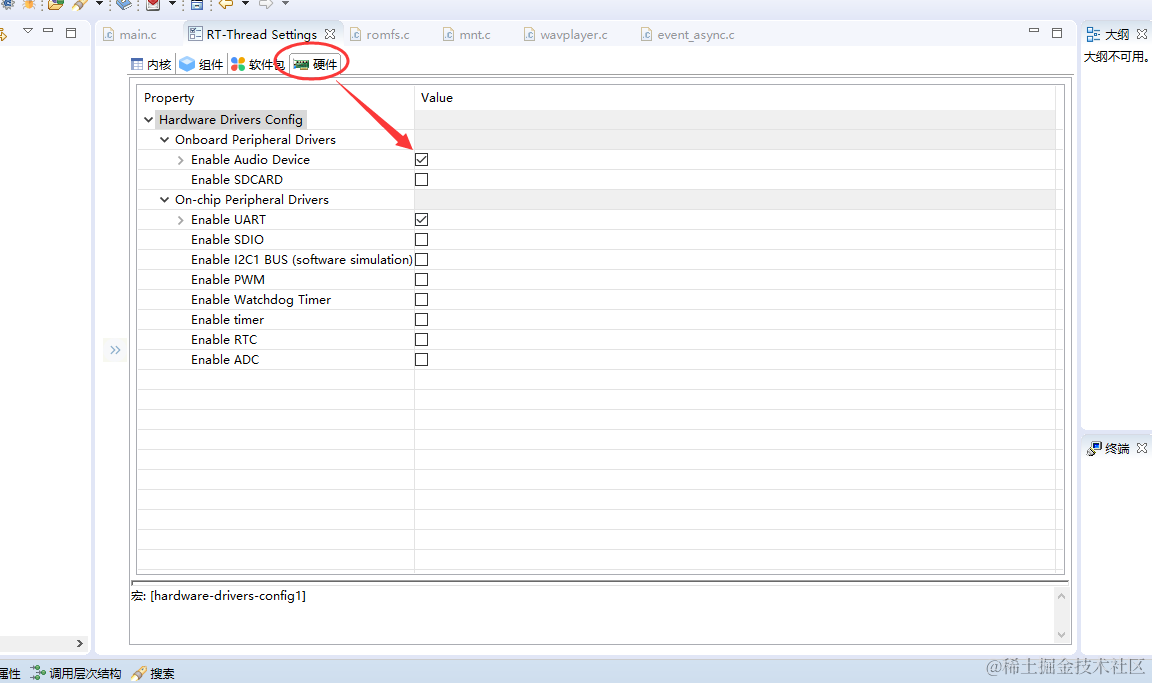Viewport: 1152px width, 683px height.
Task: Check the Enable RTC checkbox
Action: click(x=421, y=339)
